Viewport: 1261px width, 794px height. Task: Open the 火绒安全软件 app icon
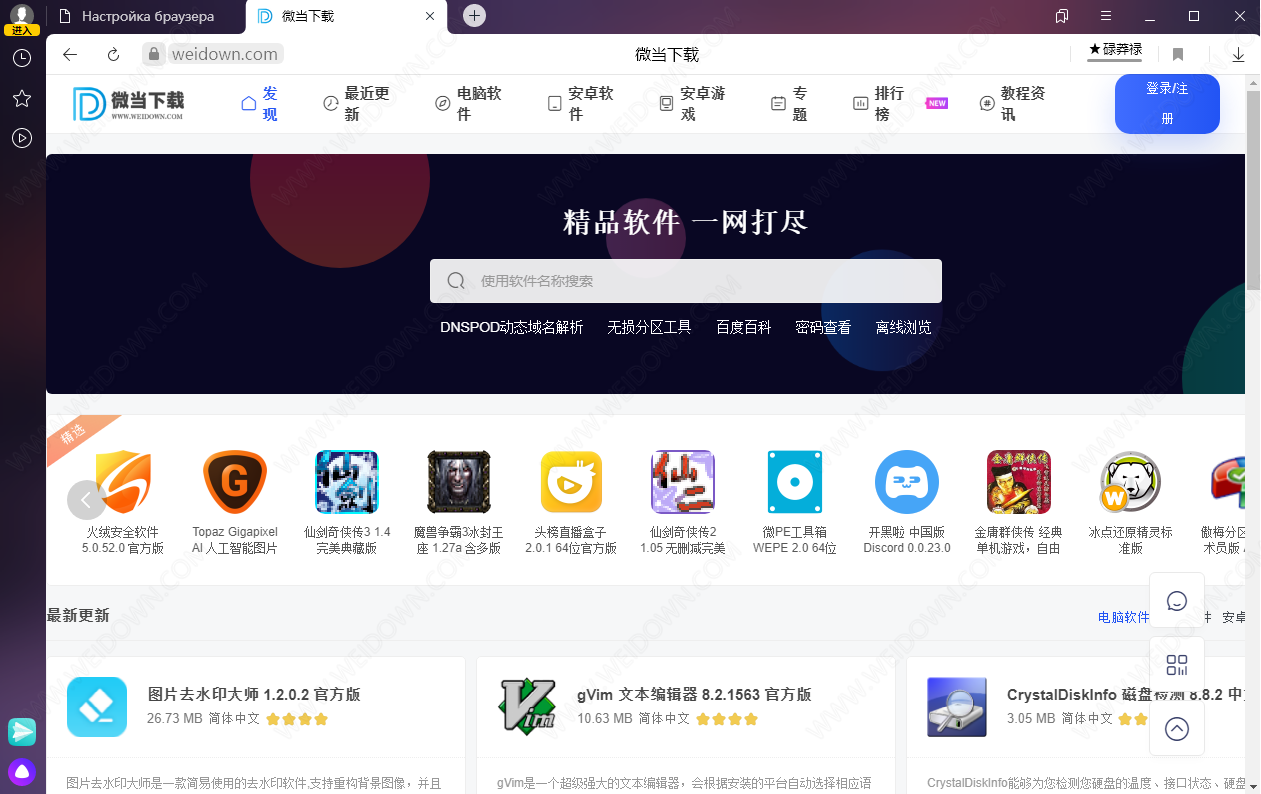point(123,482)
